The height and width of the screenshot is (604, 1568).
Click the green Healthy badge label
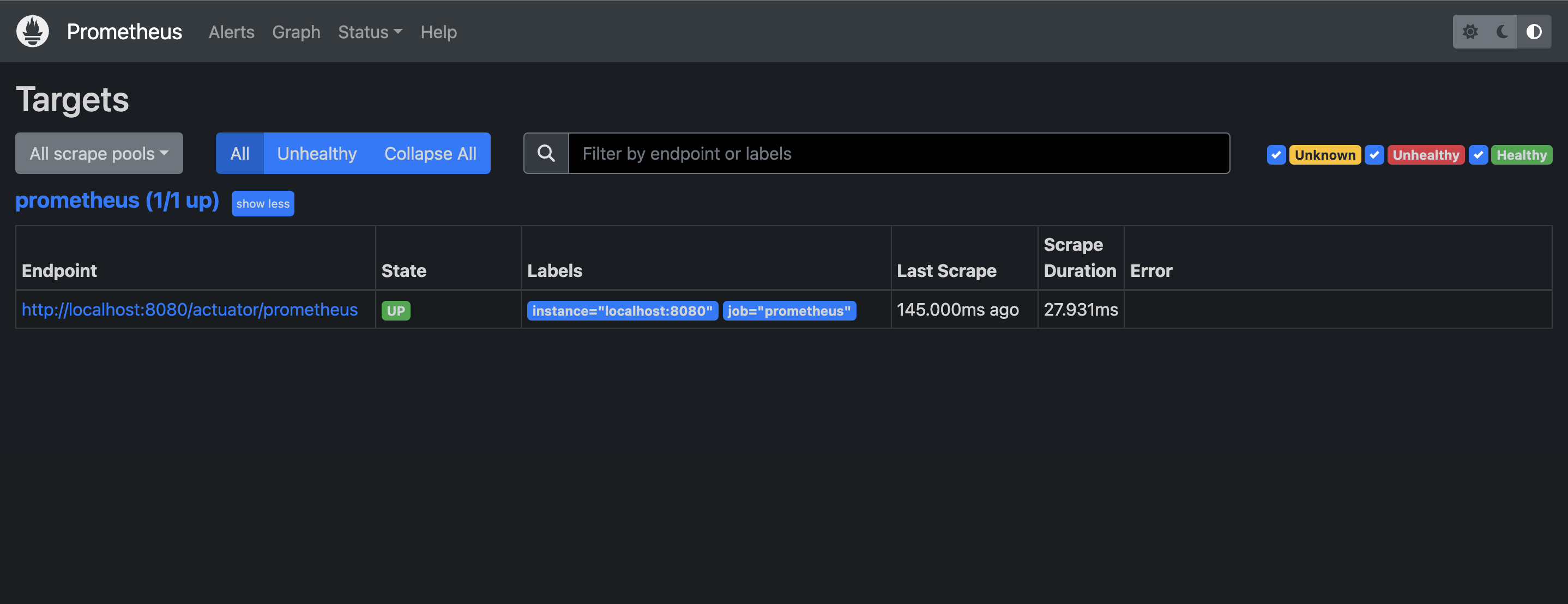[x=1521, y=155]
